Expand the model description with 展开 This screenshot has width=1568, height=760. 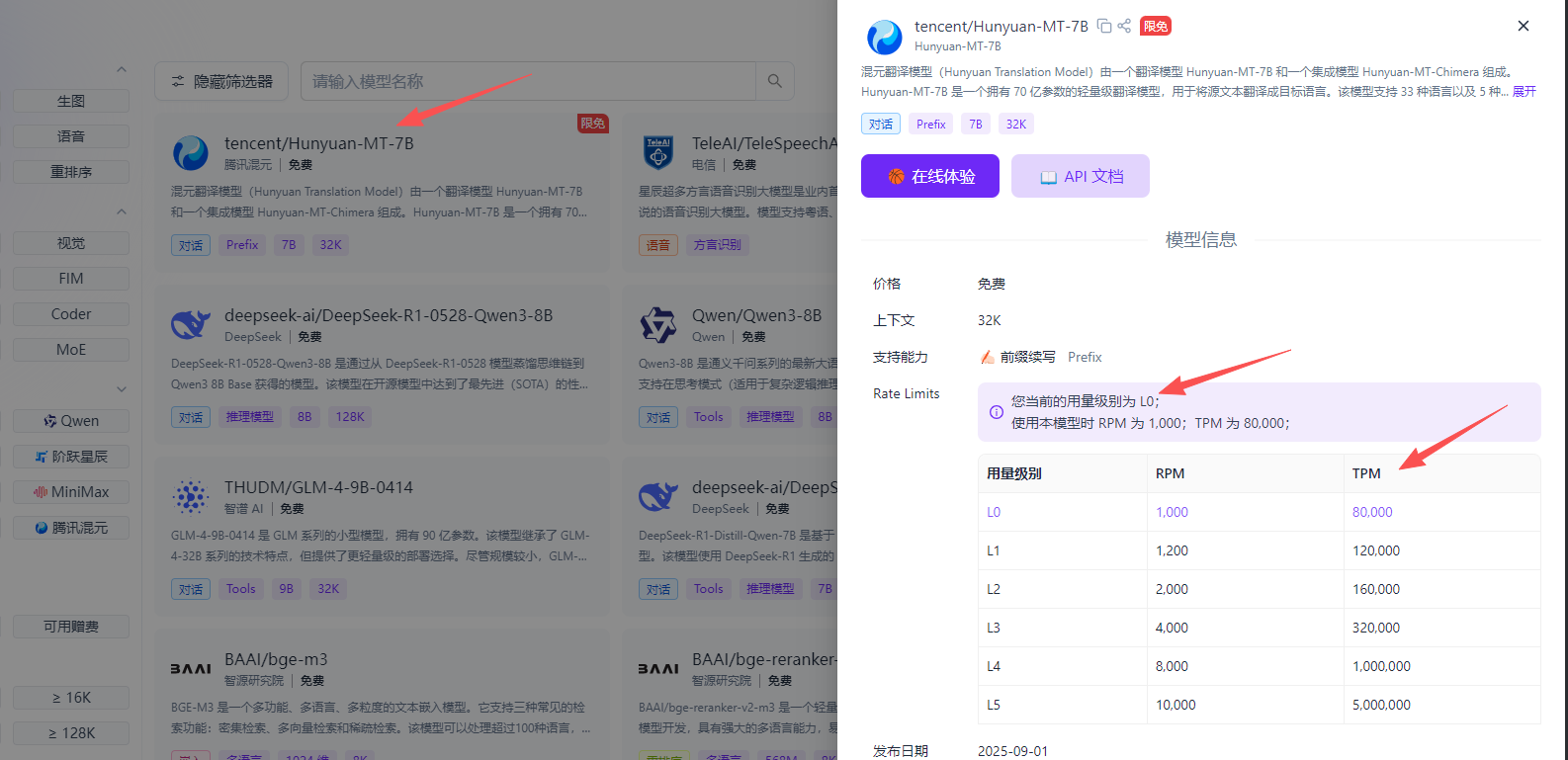coord(1524,91)
